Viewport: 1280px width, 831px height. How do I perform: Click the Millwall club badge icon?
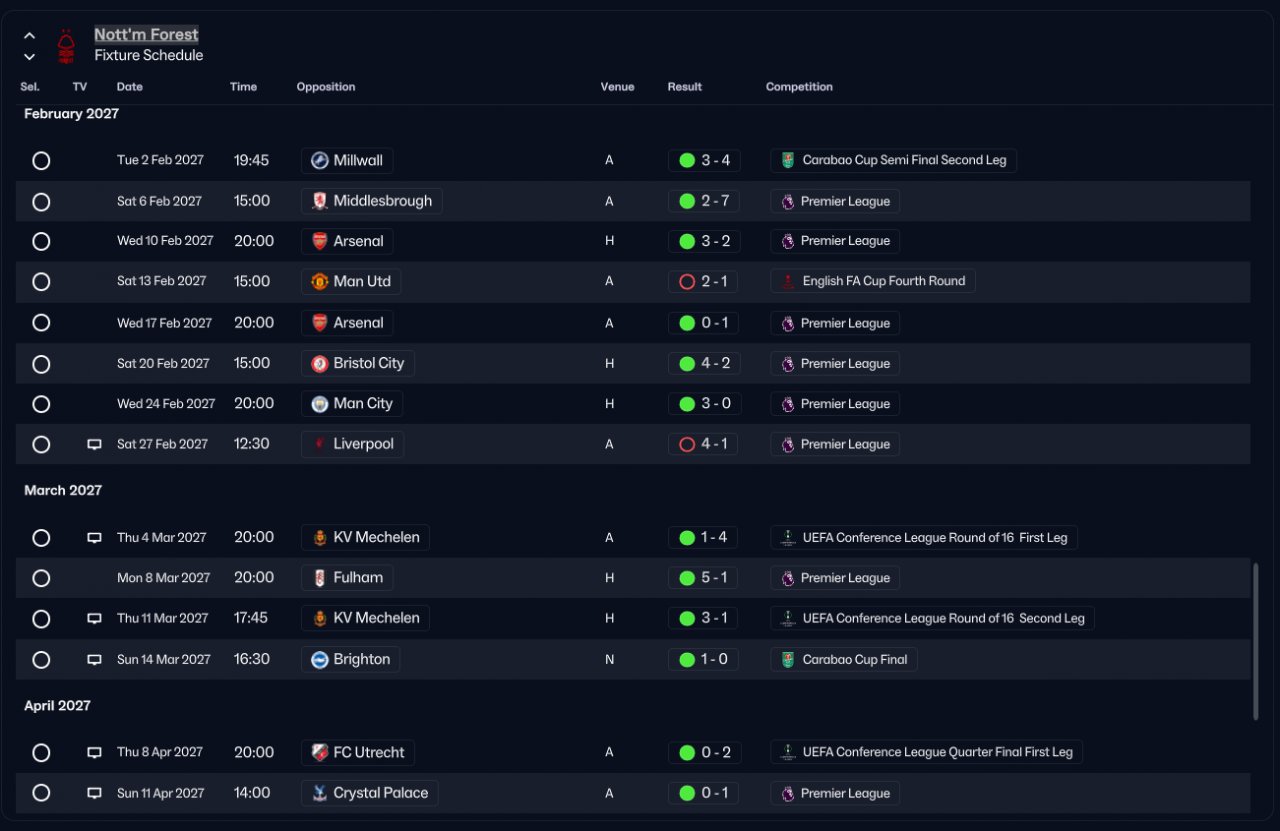319,160
